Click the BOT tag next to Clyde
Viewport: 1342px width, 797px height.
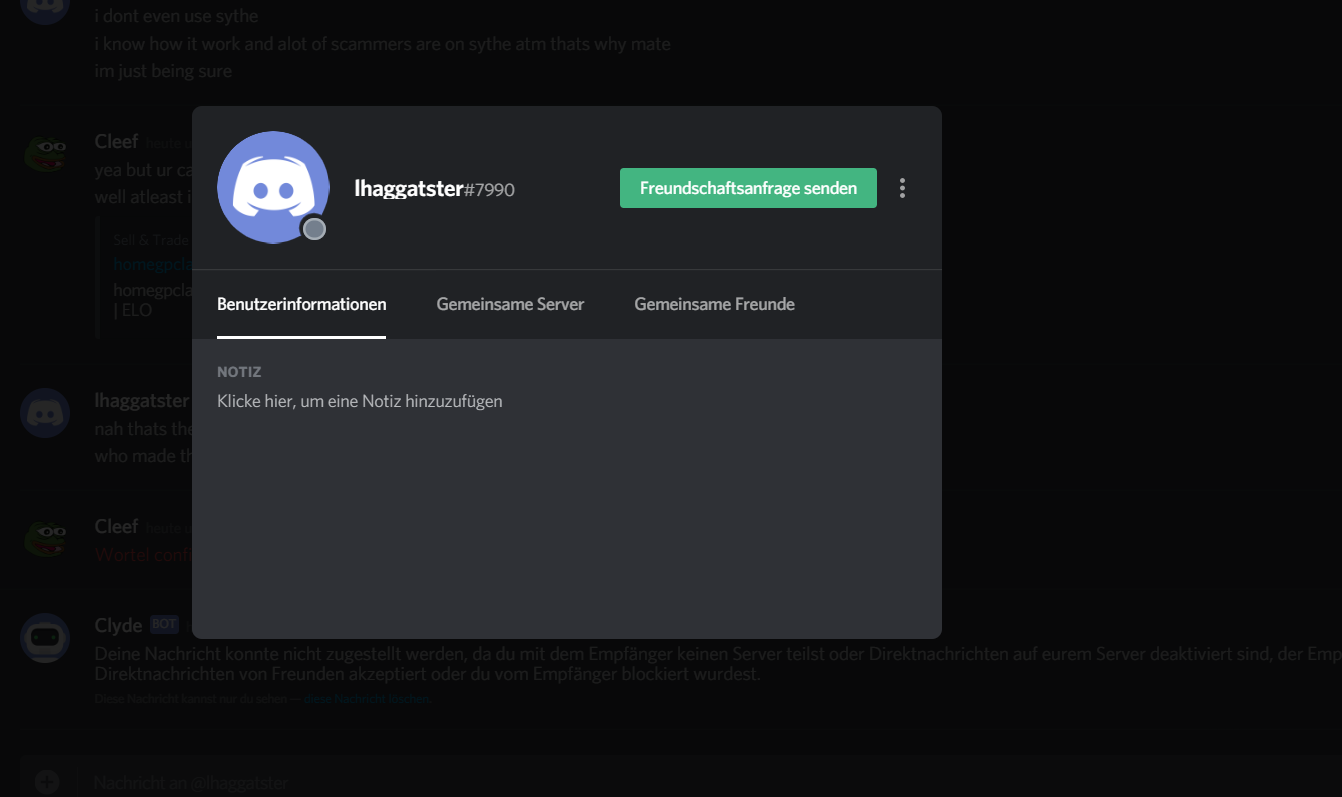[164, 624]
